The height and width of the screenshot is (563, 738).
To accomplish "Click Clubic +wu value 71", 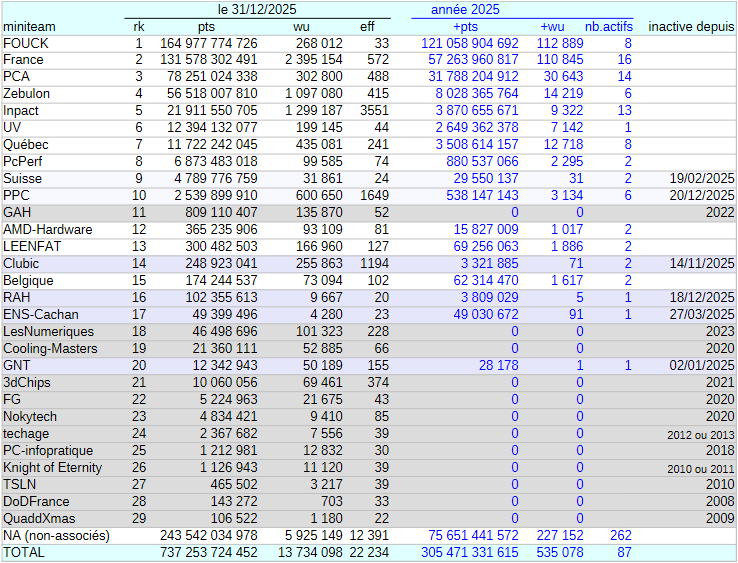I will (x=576, y=264).
